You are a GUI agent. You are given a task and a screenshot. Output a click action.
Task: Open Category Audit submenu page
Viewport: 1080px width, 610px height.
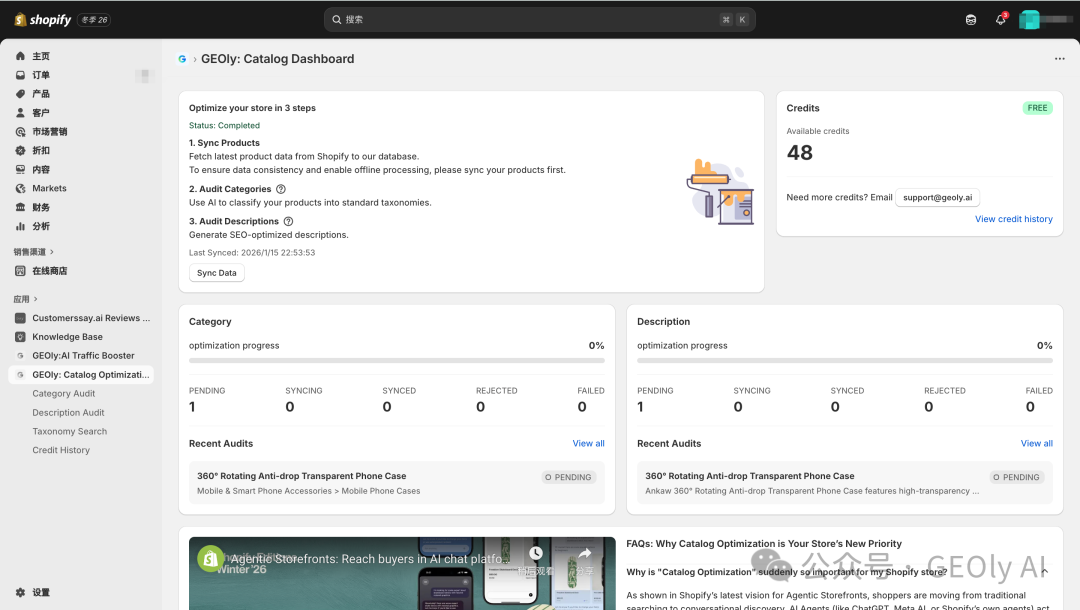63,394
